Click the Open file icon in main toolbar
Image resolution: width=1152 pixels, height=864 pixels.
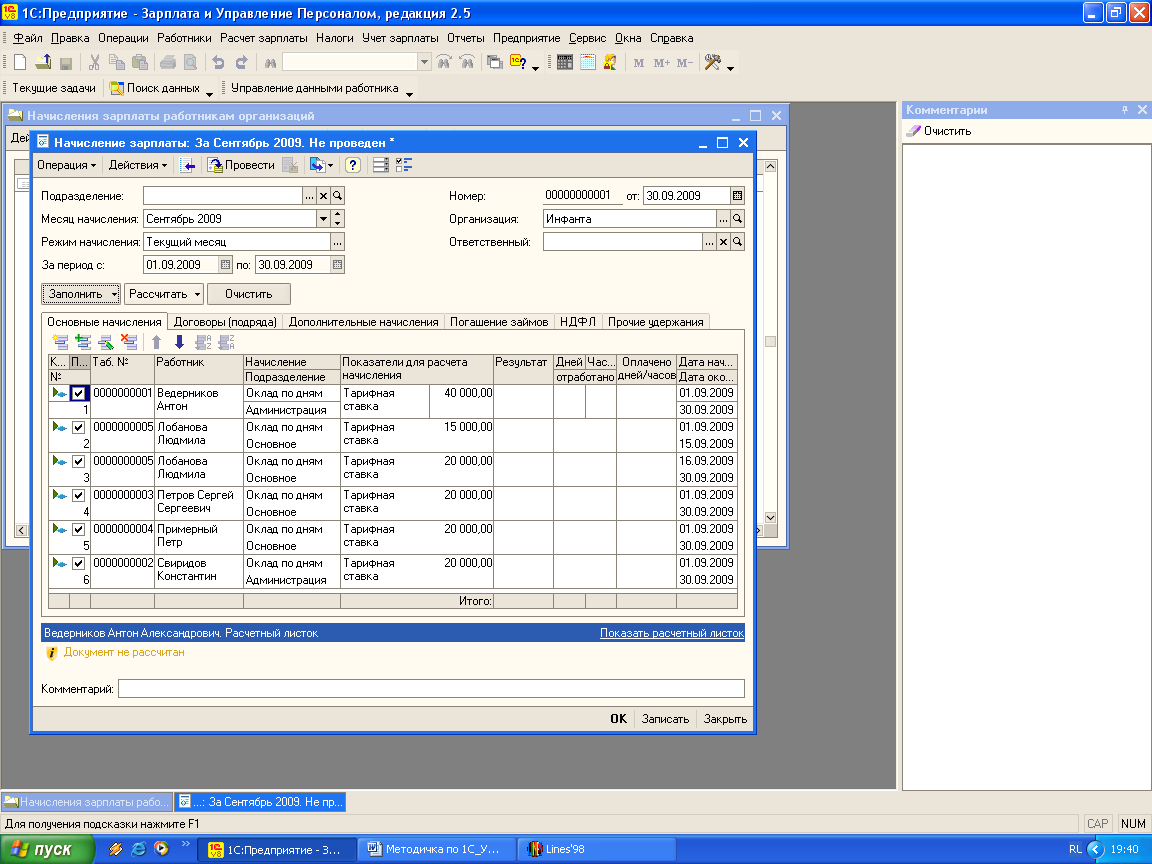43,63
